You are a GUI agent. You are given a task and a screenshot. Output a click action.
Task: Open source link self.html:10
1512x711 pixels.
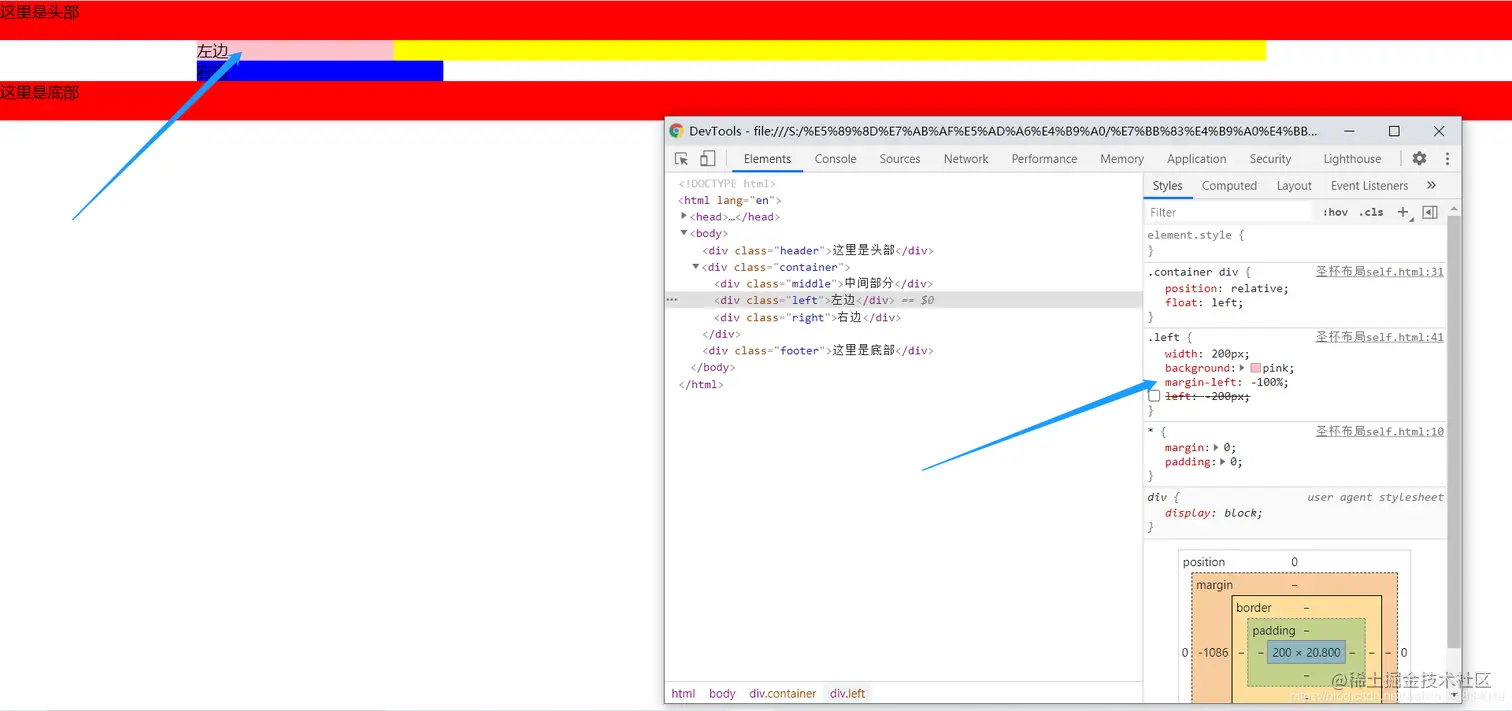[x=1379, y=432]
